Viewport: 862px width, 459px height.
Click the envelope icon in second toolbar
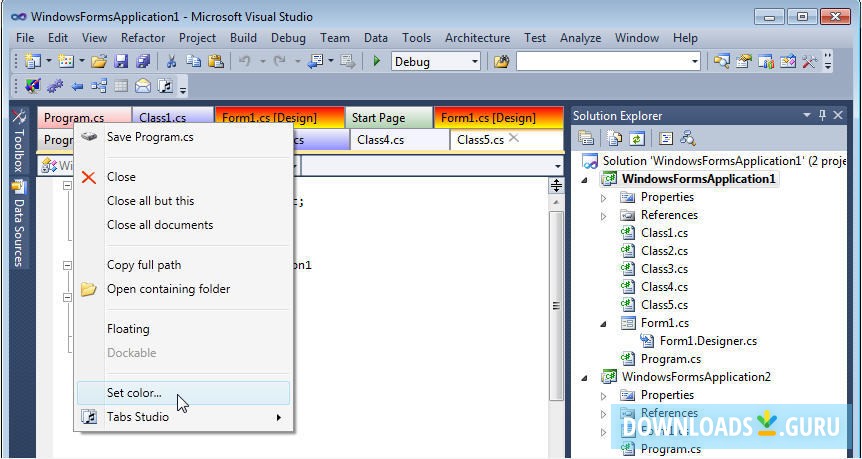[143, 86]
